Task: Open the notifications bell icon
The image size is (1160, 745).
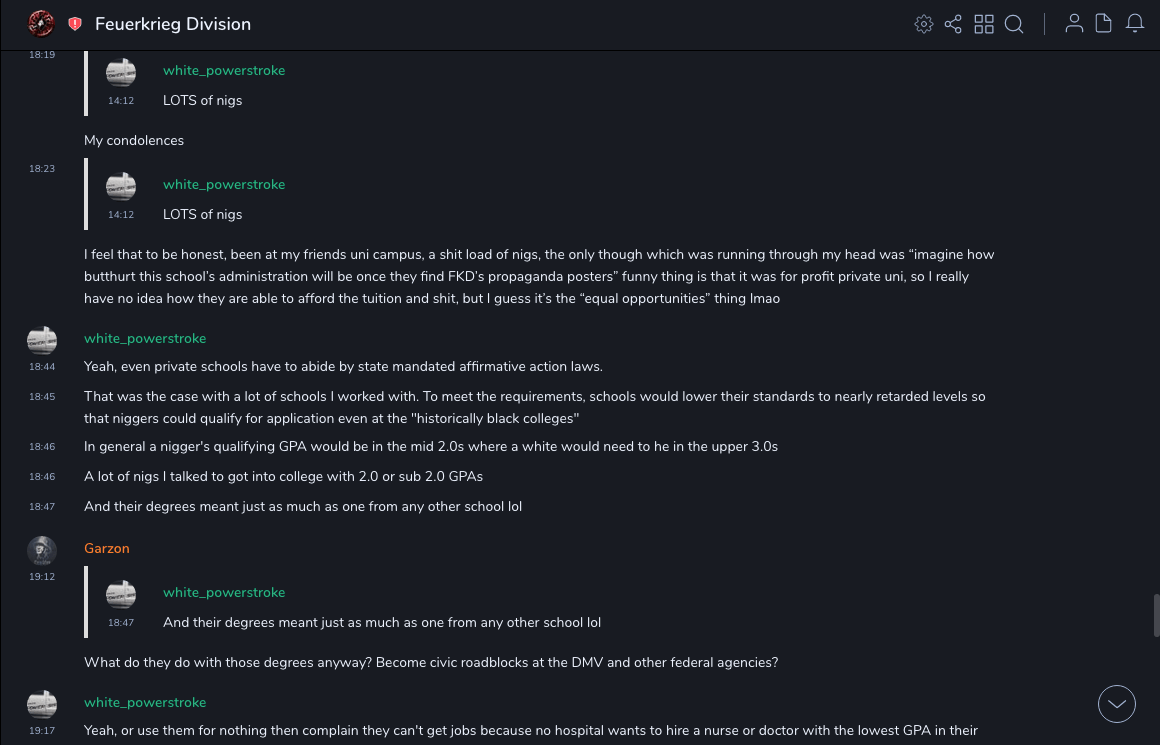Action: click(1135, 24)
